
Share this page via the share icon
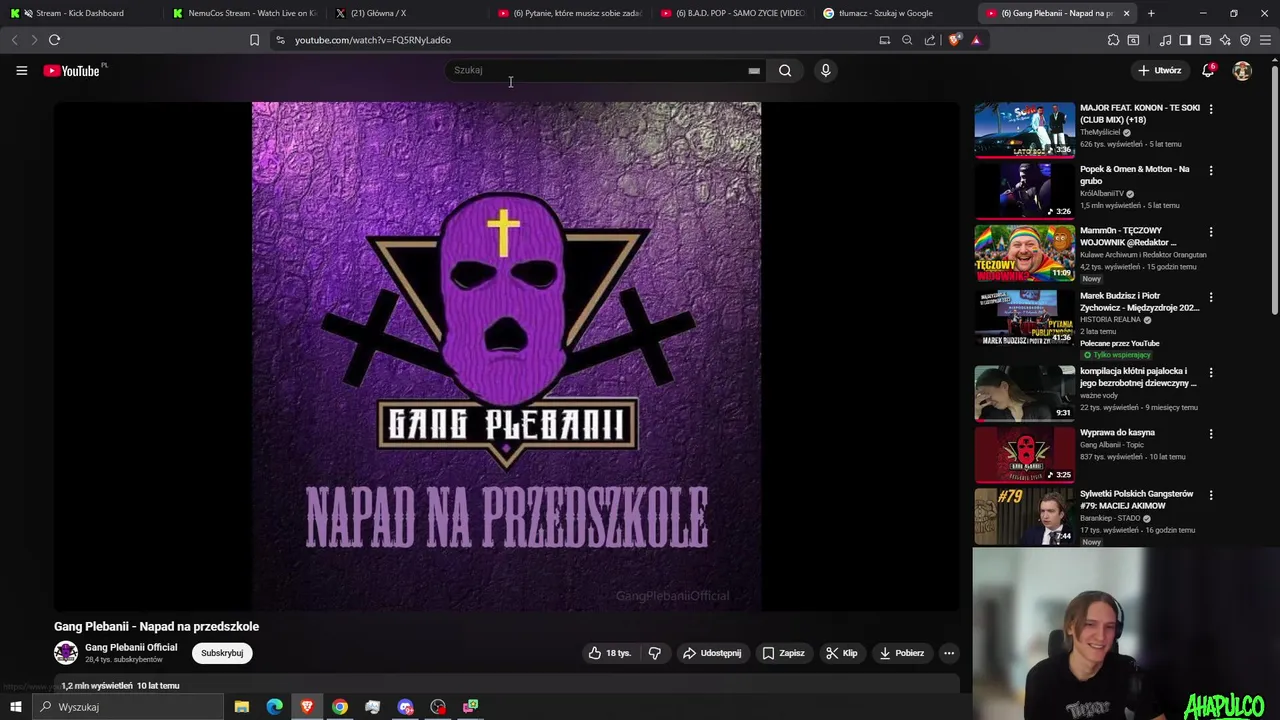pyautogui.click(x=930, y=40)
